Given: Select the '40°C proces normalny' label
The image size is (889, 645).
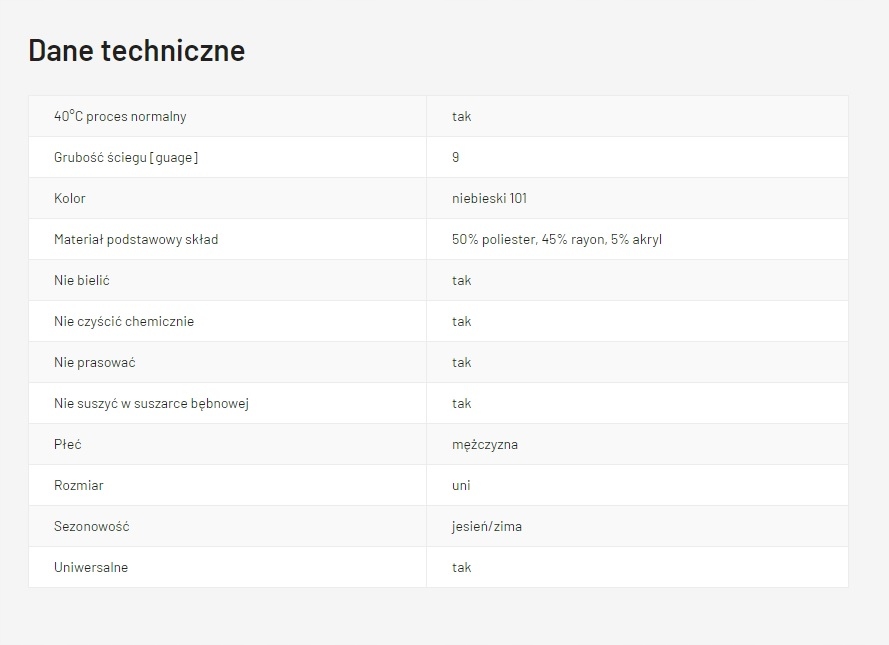Looking at the screenshot, I should pos(120,116).
